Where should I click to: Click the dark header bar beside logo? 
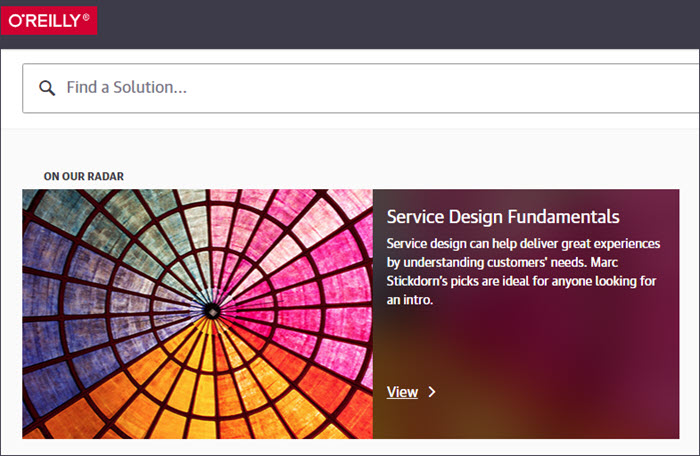[x=397, y=24]
